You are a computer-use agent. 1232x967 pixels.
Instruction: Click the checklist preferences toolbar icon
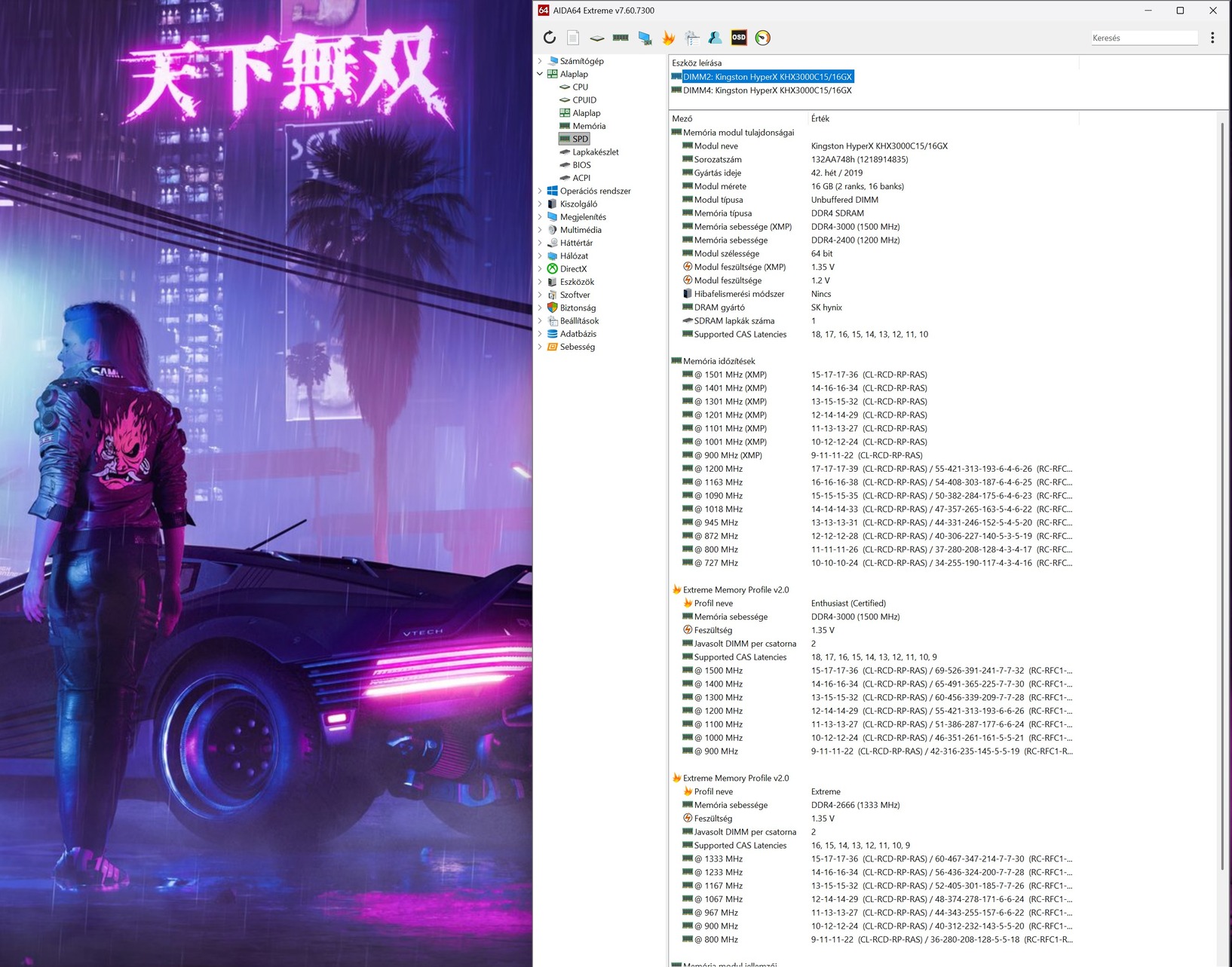[692, 38]
